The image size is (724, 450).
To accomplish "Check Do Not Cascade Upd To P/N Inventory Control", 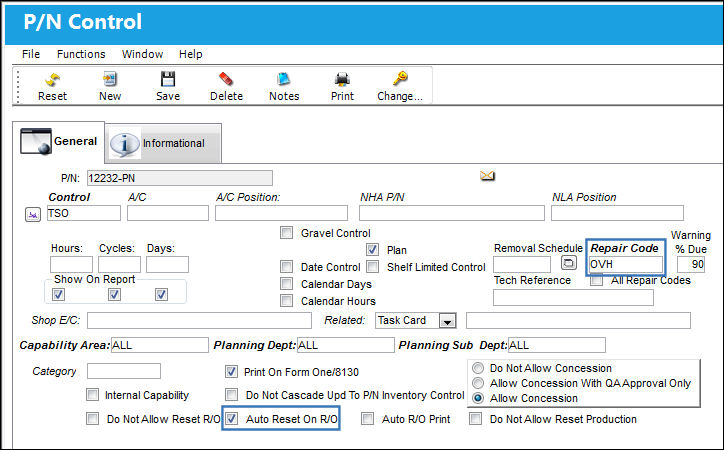I will (231, 395).
